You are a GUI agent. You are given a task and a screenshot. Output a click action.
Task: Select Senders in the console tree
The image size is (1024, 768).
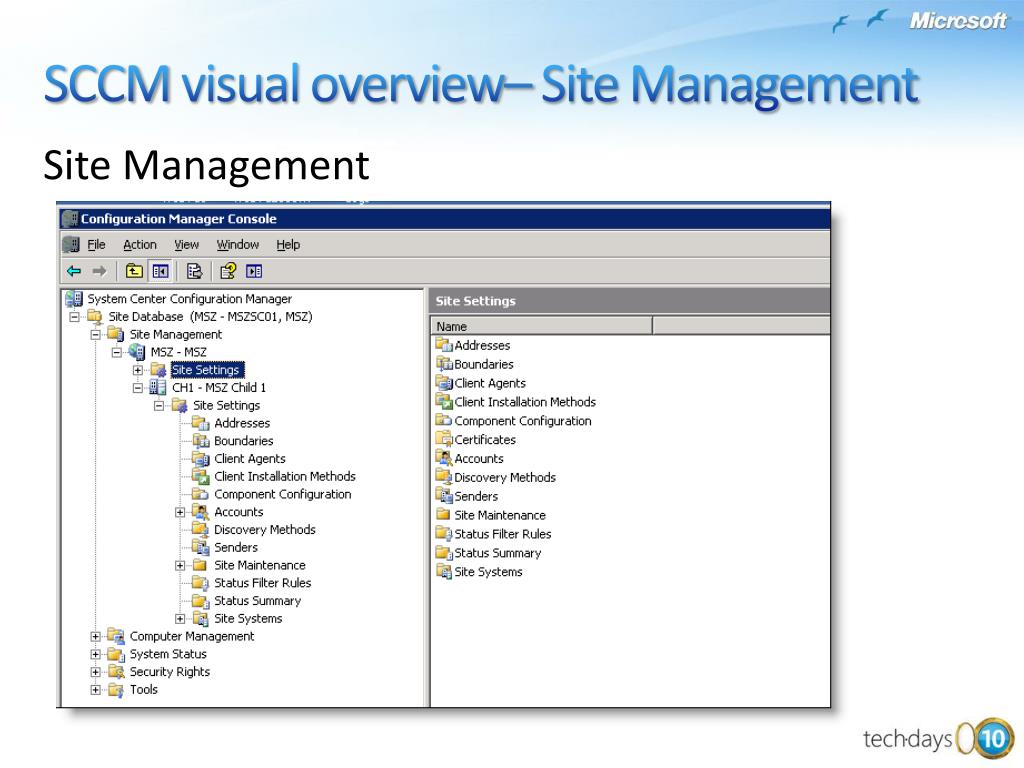236,547
